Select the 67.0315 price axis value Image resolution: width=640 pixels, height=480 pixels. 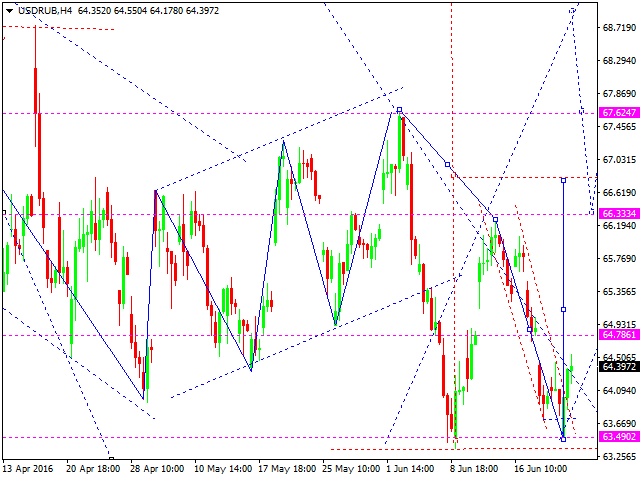coord(619,160)
